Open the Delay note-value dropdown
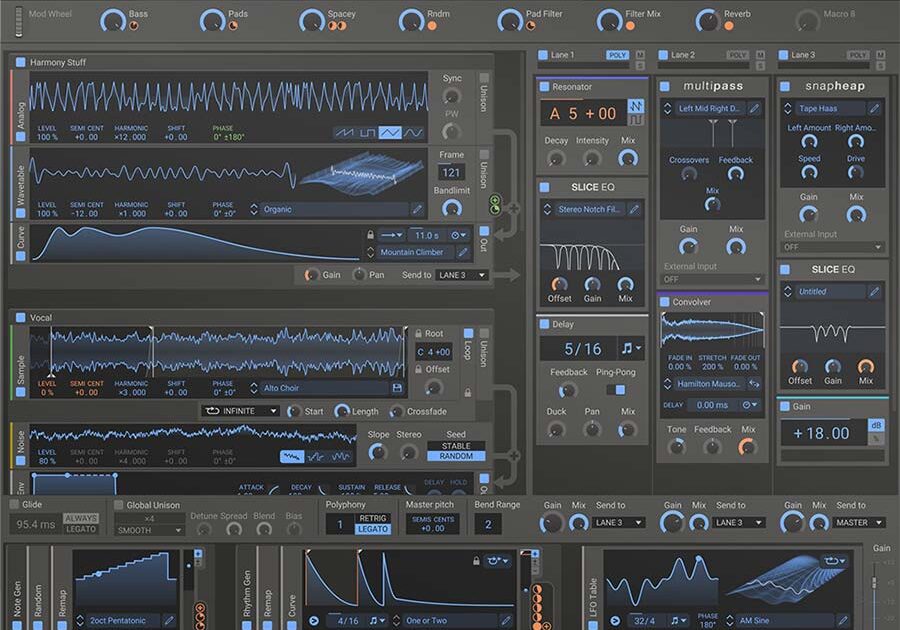This screenshot has width=900, height=630. click(x=631, y=348)
